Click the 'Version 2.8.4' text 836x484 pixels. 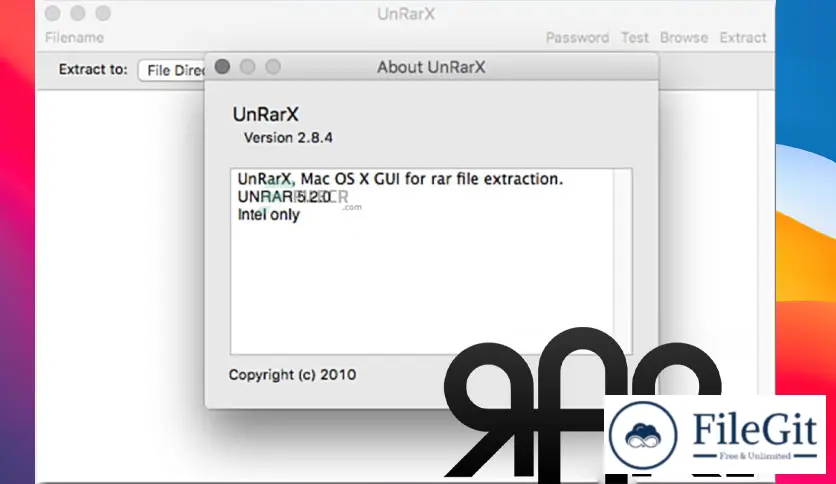point(288,138)
